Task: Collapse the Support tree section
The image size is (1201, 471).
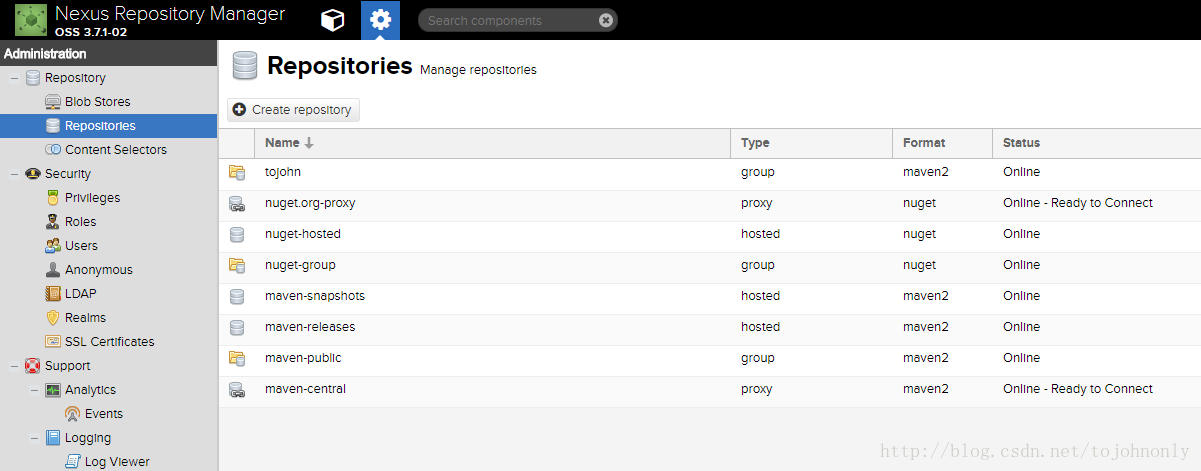Action: click(x=14, y=366)
